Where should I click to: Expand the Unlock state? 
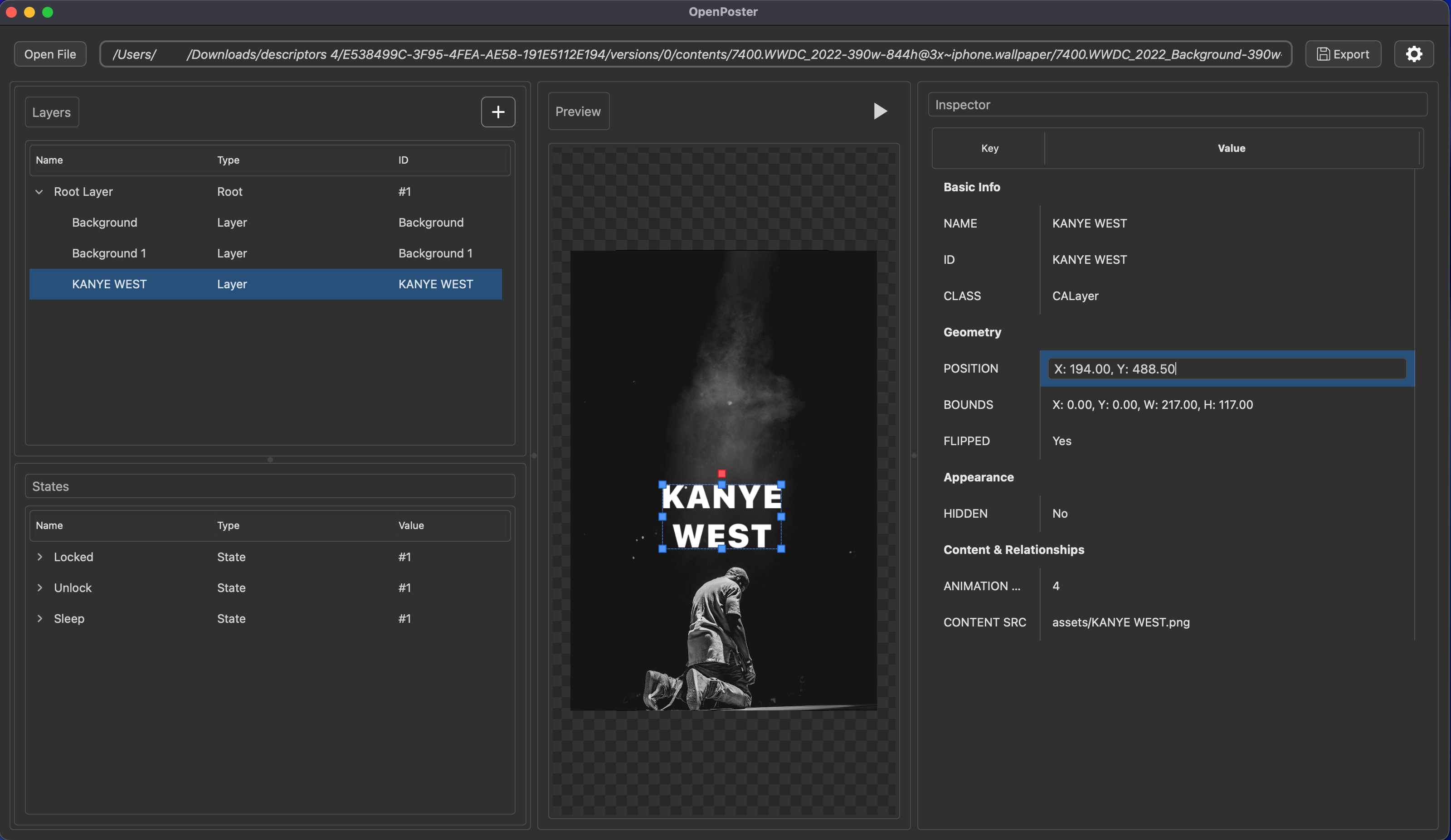click(39, 587)
